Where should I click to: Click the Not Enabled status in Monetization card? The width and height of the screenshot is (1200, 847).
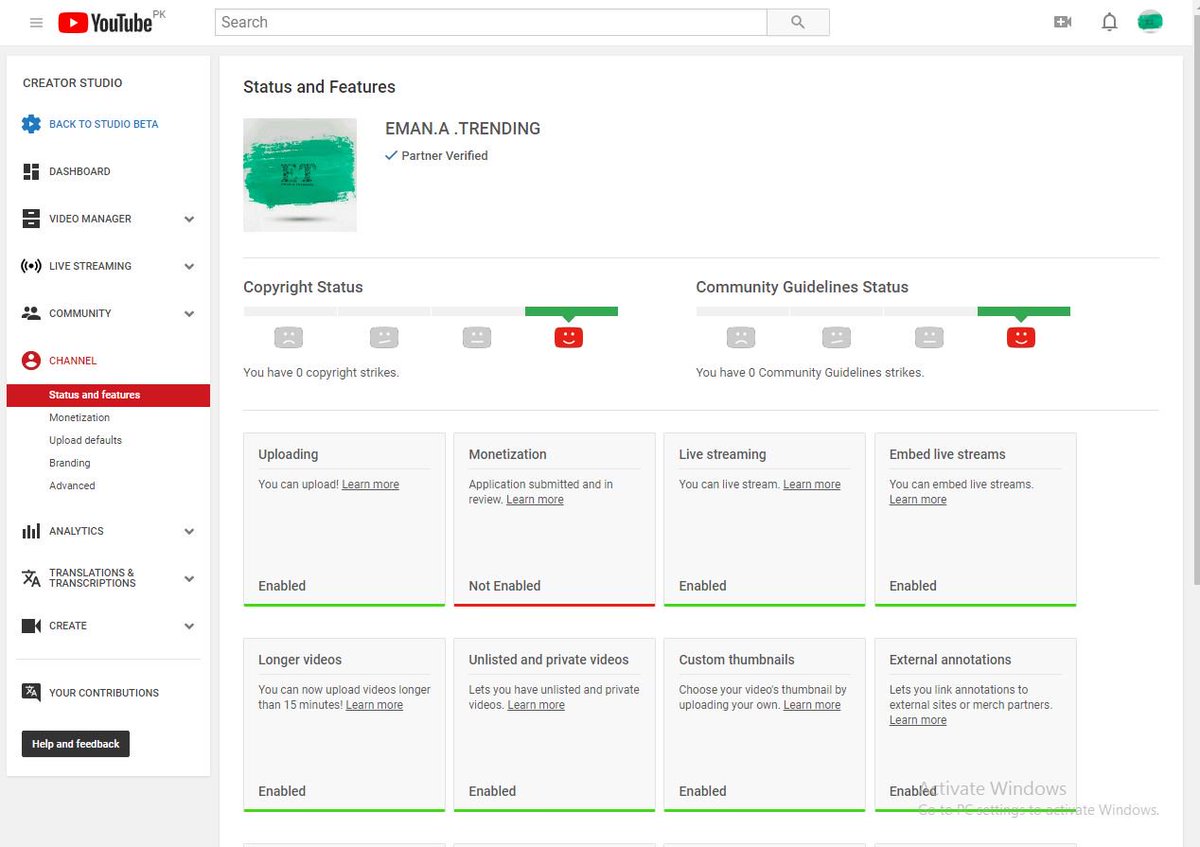point(505,586)
